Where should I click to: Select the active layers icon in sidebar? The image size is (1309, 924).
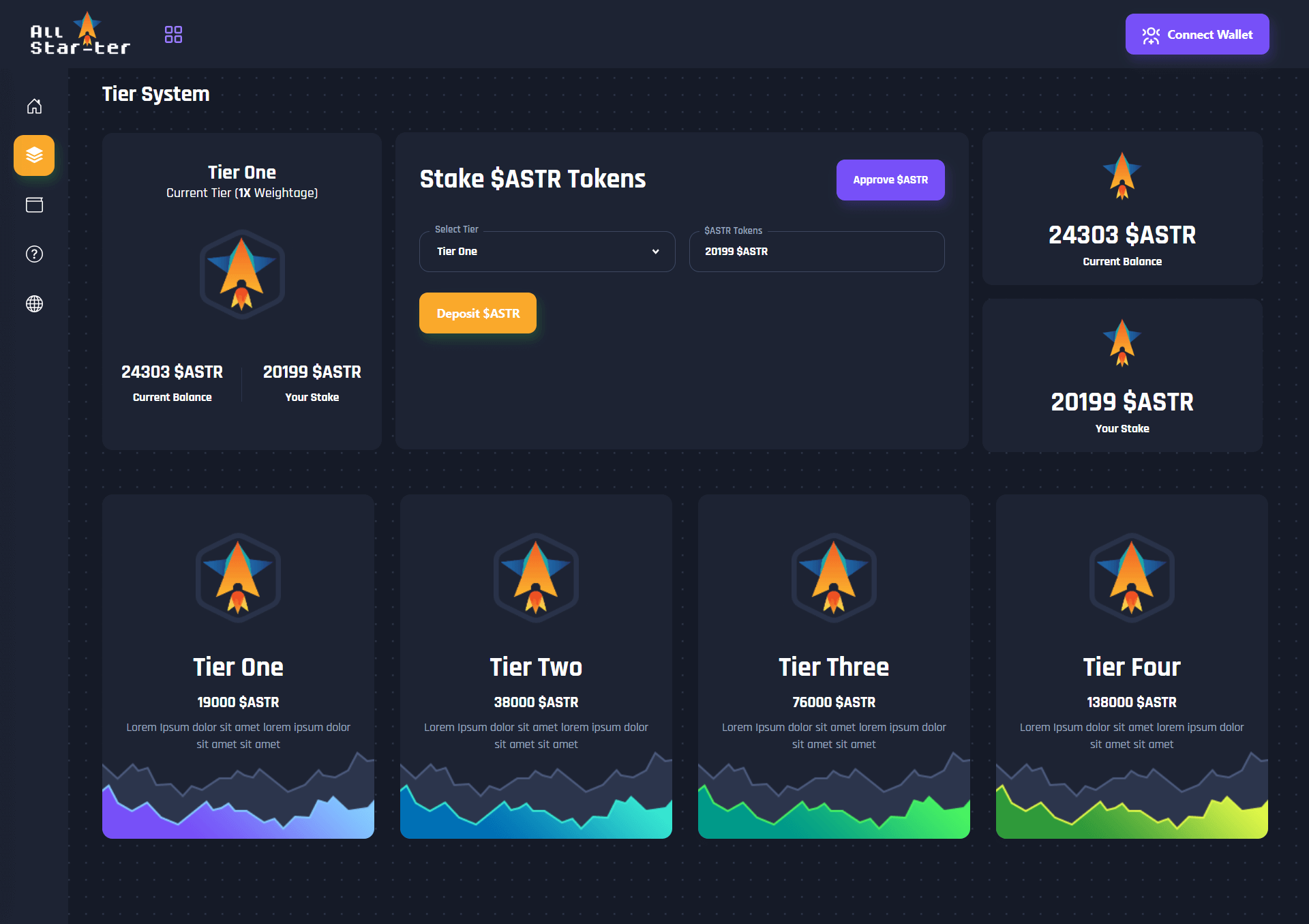point(34,155)
